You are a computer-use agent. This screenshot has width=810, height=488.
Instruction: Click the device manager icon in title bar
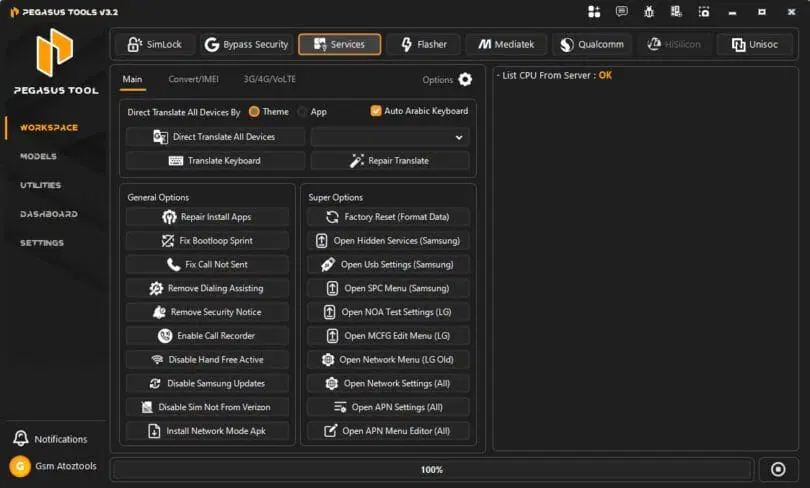(676, 11)
